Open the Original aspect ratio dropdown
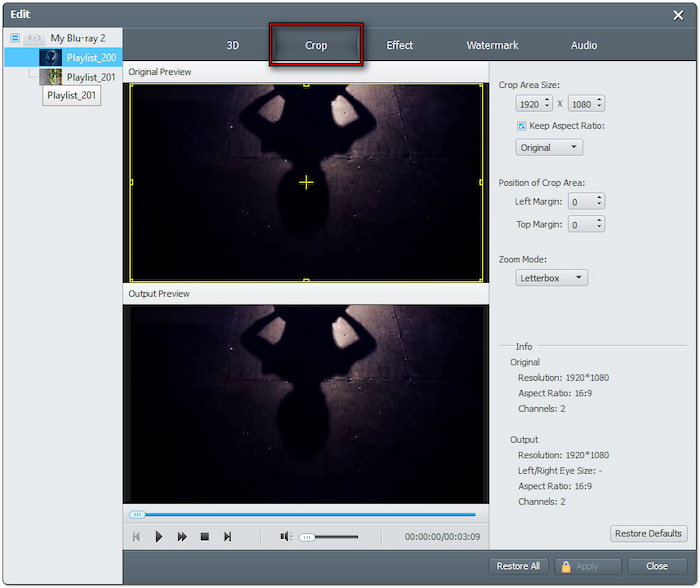 click(549, 147)
